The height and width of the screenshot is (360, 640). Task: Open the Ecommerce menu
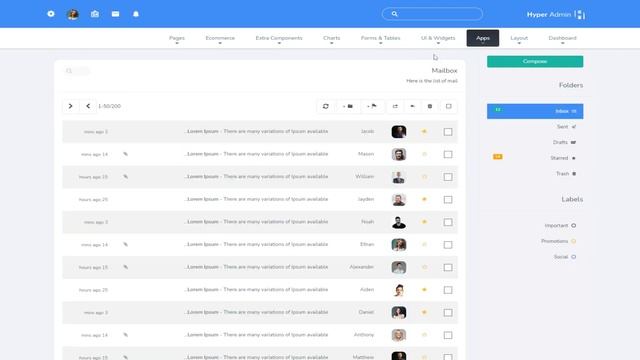(x=220, y=38)
